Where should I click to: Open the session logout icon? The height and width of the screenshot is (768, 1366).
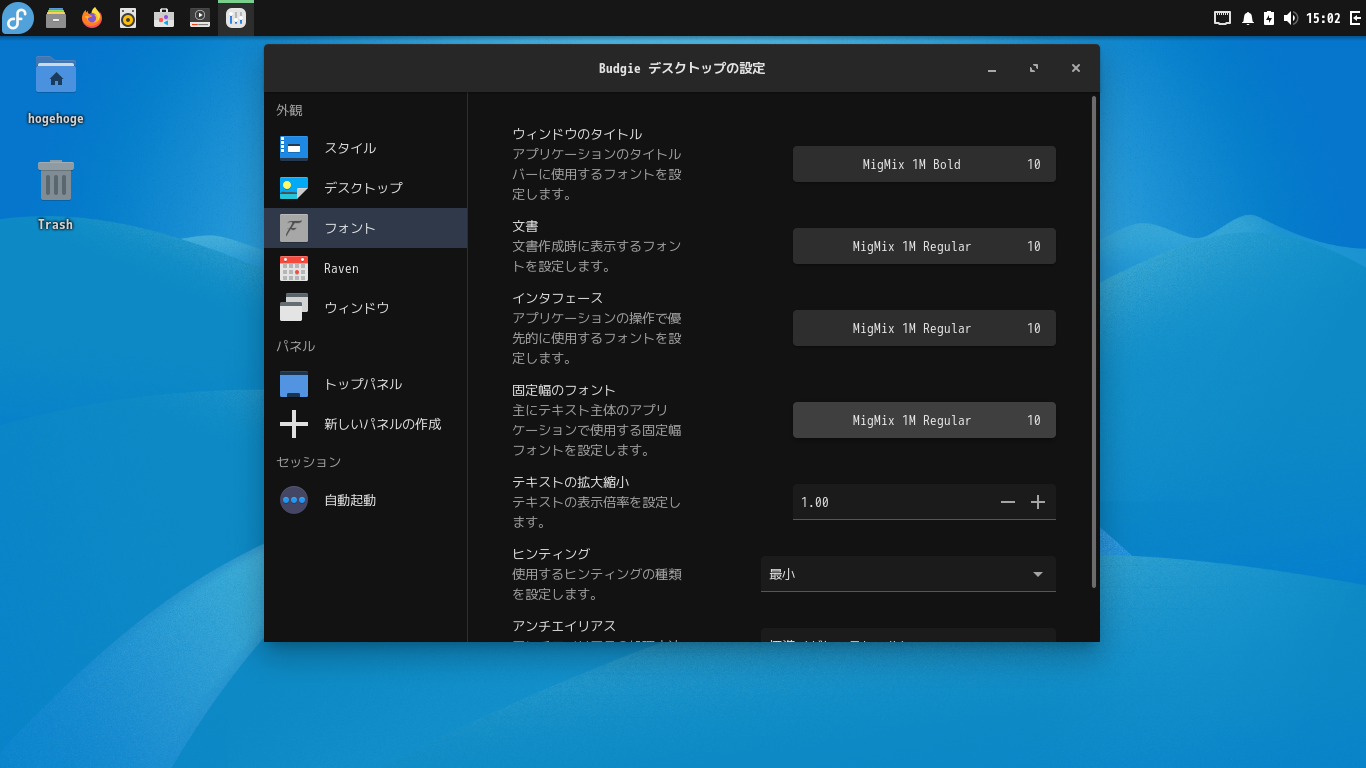(1354, 18)
